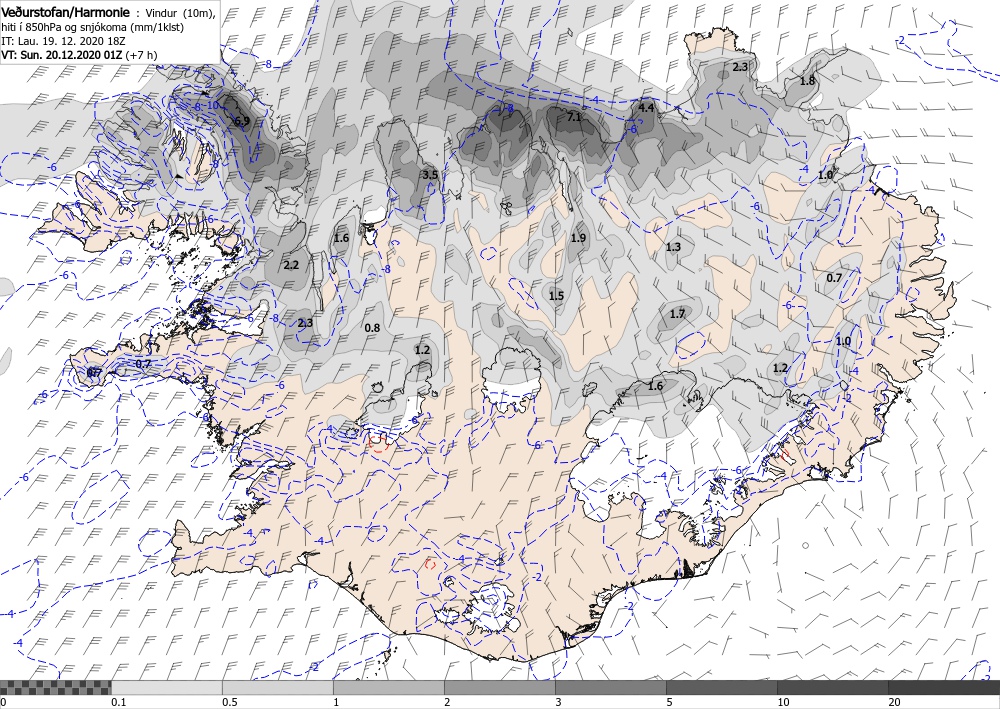Click the 0.1–0.5 legend color band

166,687
